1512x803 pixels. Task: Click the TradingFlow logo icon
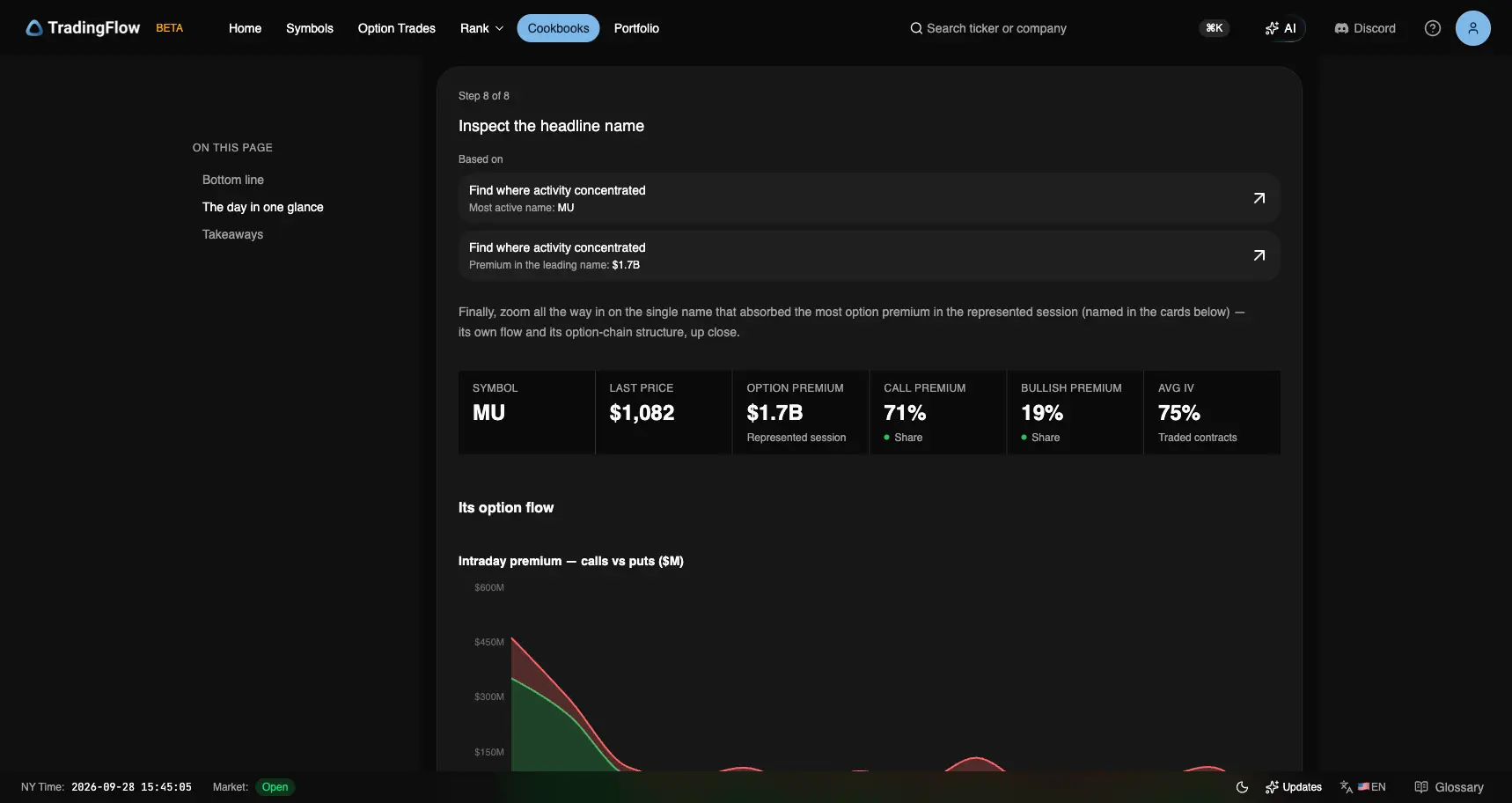click(34, 28)
